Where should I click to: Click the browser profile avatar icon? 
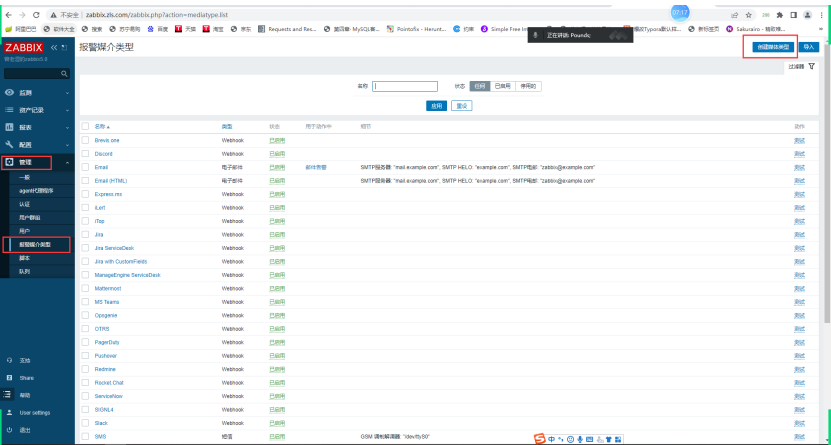point(807,15)
